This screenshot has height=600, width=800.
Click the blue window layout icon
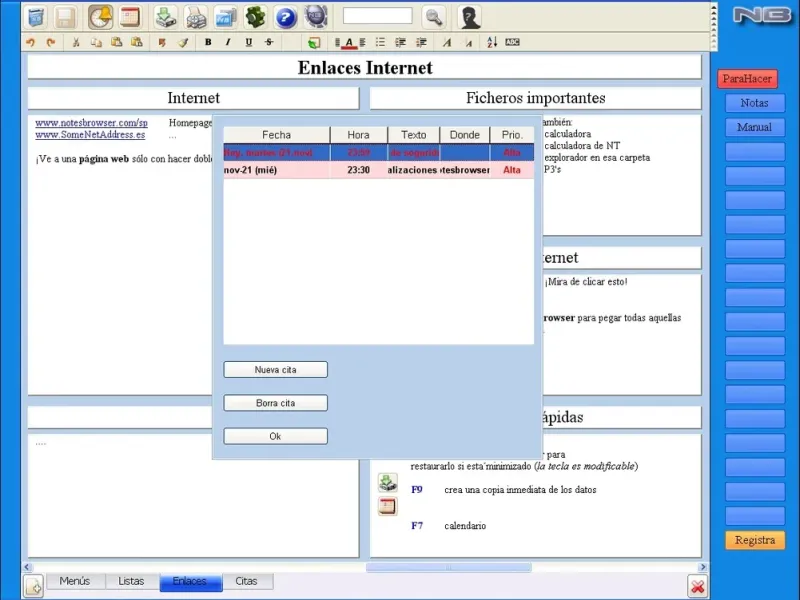coord(225,17)
